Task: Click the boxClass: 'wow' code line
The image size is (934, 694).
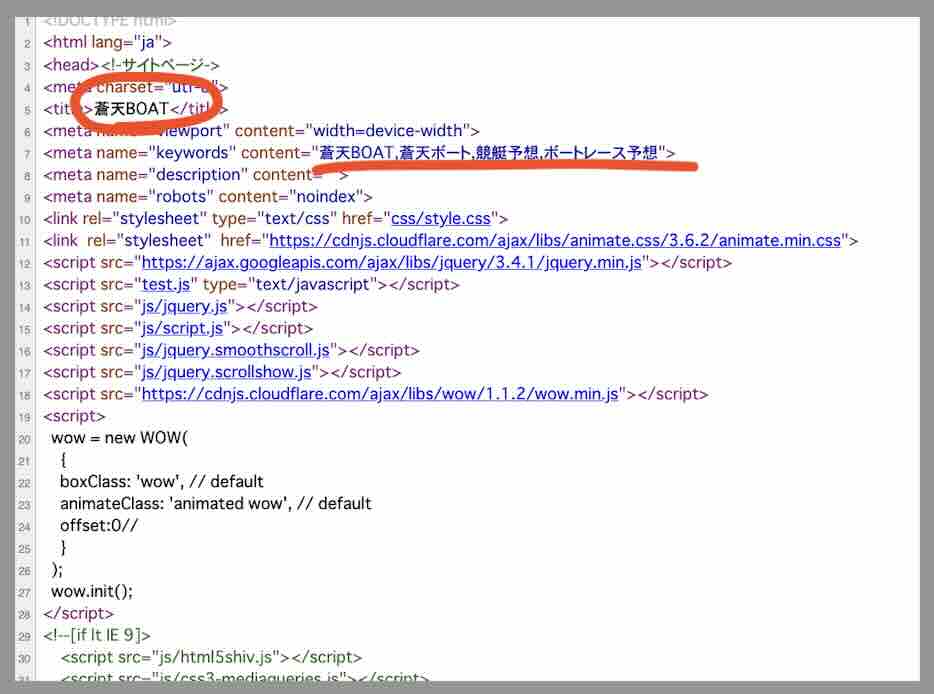Action: [x=160, y=482]
